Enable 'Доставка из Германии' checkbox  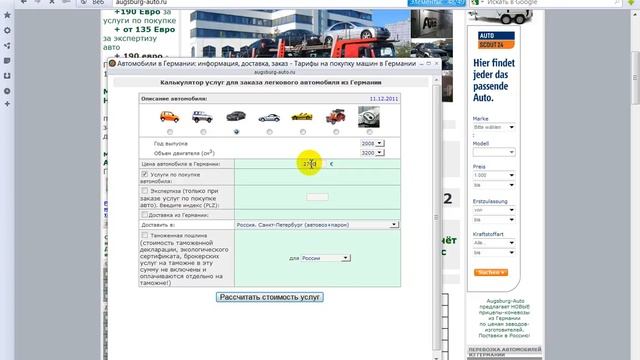[x=144, y=214]
